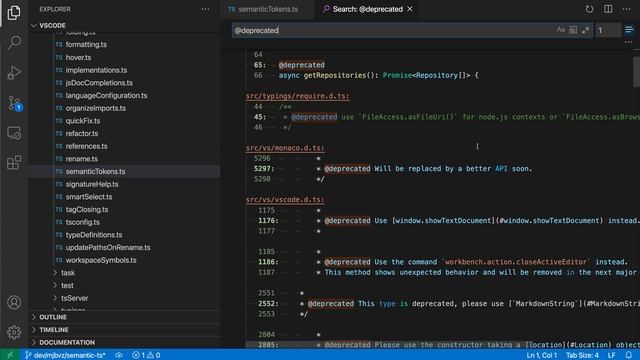Open organizeImports.ts file
The image size is (640, 360).
point(96,108)
